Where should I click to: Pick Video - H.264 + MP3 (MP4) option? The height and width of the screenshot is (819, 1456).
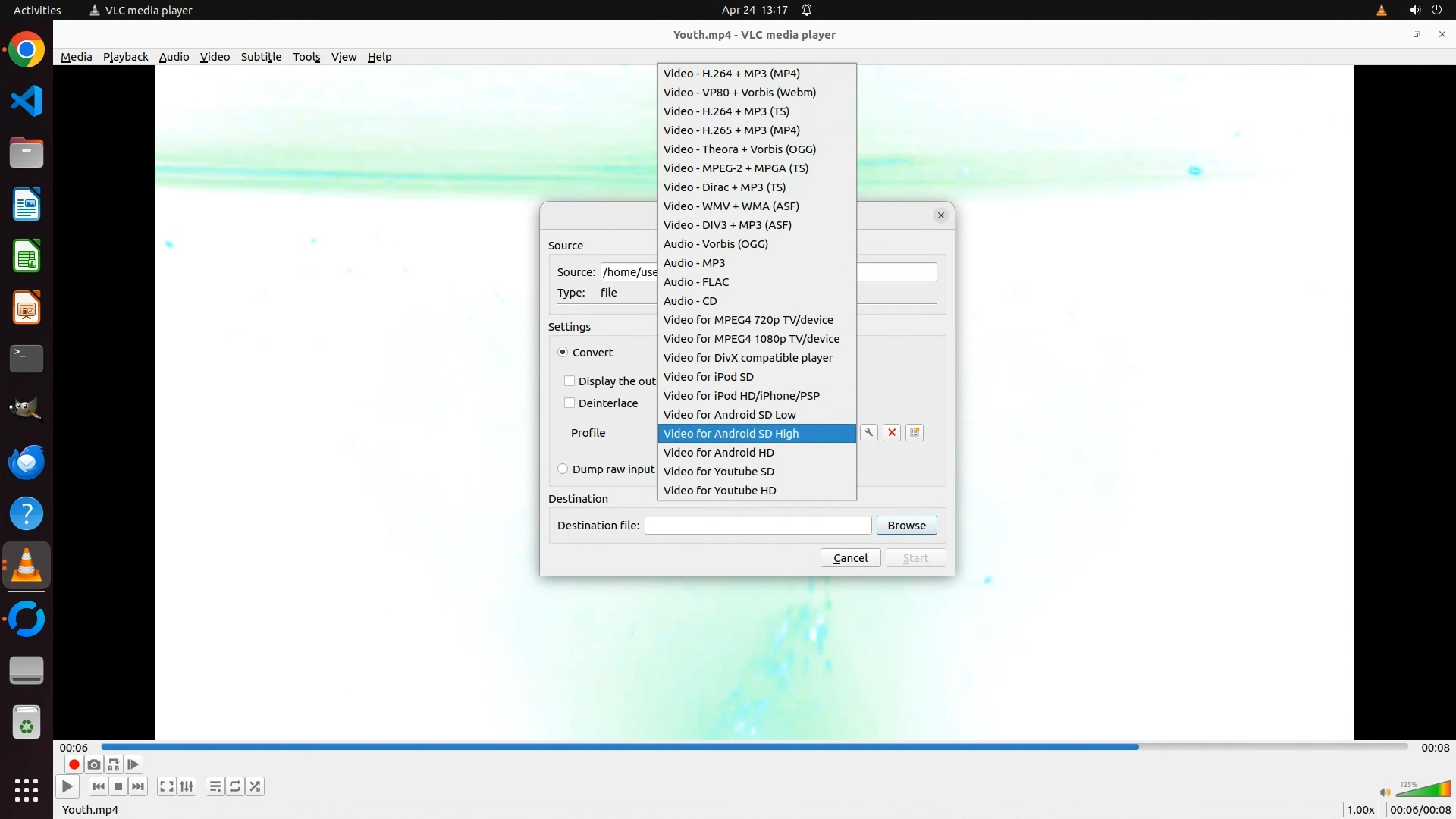[x=731, y=73]
